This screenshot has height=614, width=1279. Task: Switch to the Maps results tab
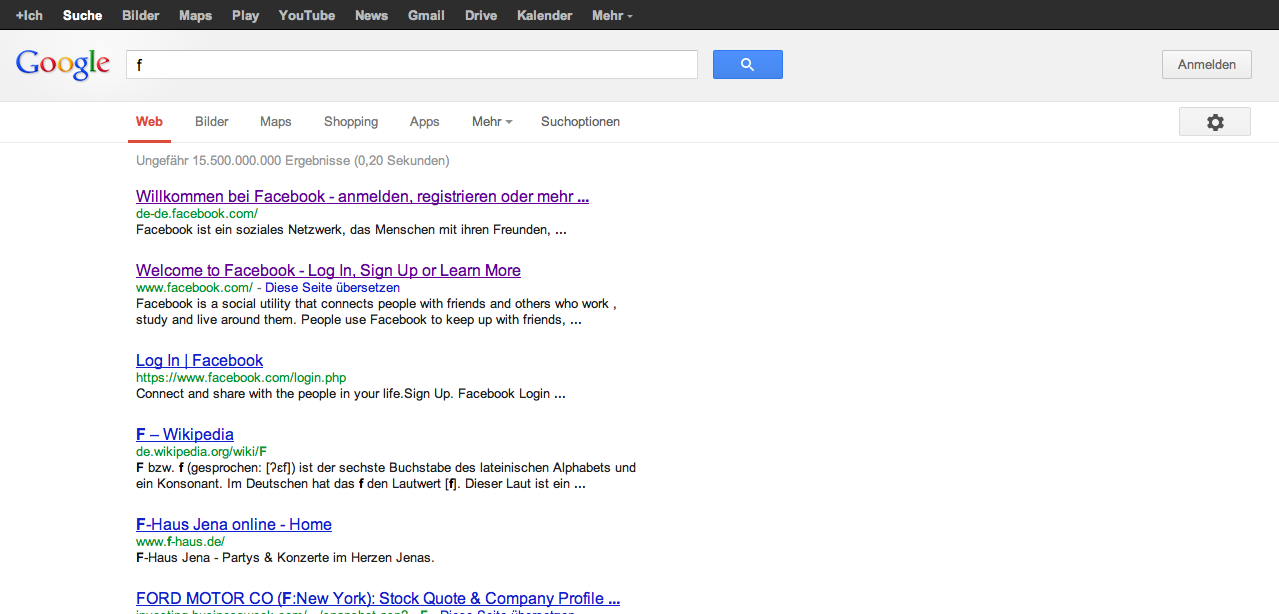point(275,122)
